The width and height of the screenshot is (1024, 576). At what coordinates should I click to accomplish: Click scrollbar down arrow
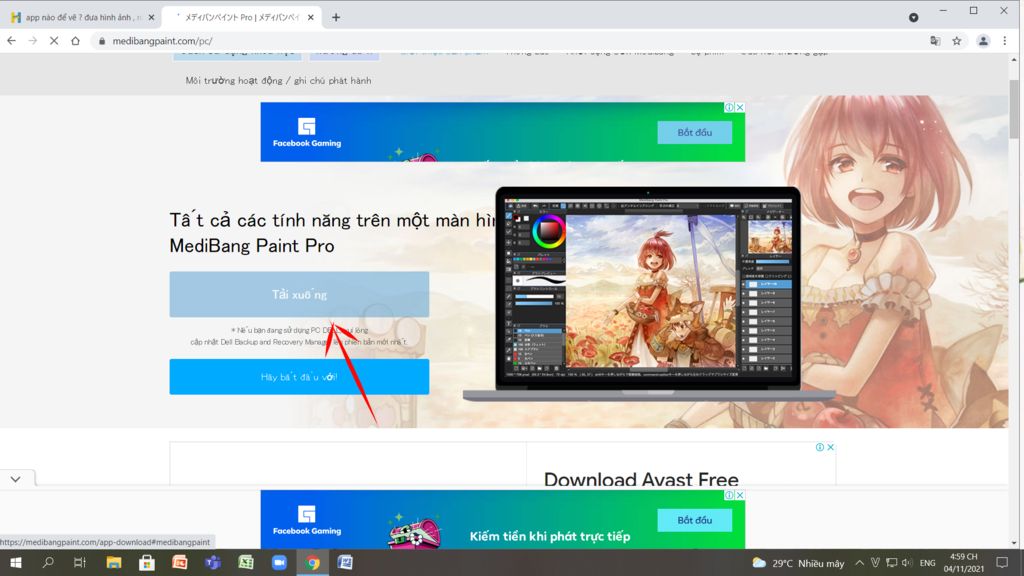point(1014,543)
